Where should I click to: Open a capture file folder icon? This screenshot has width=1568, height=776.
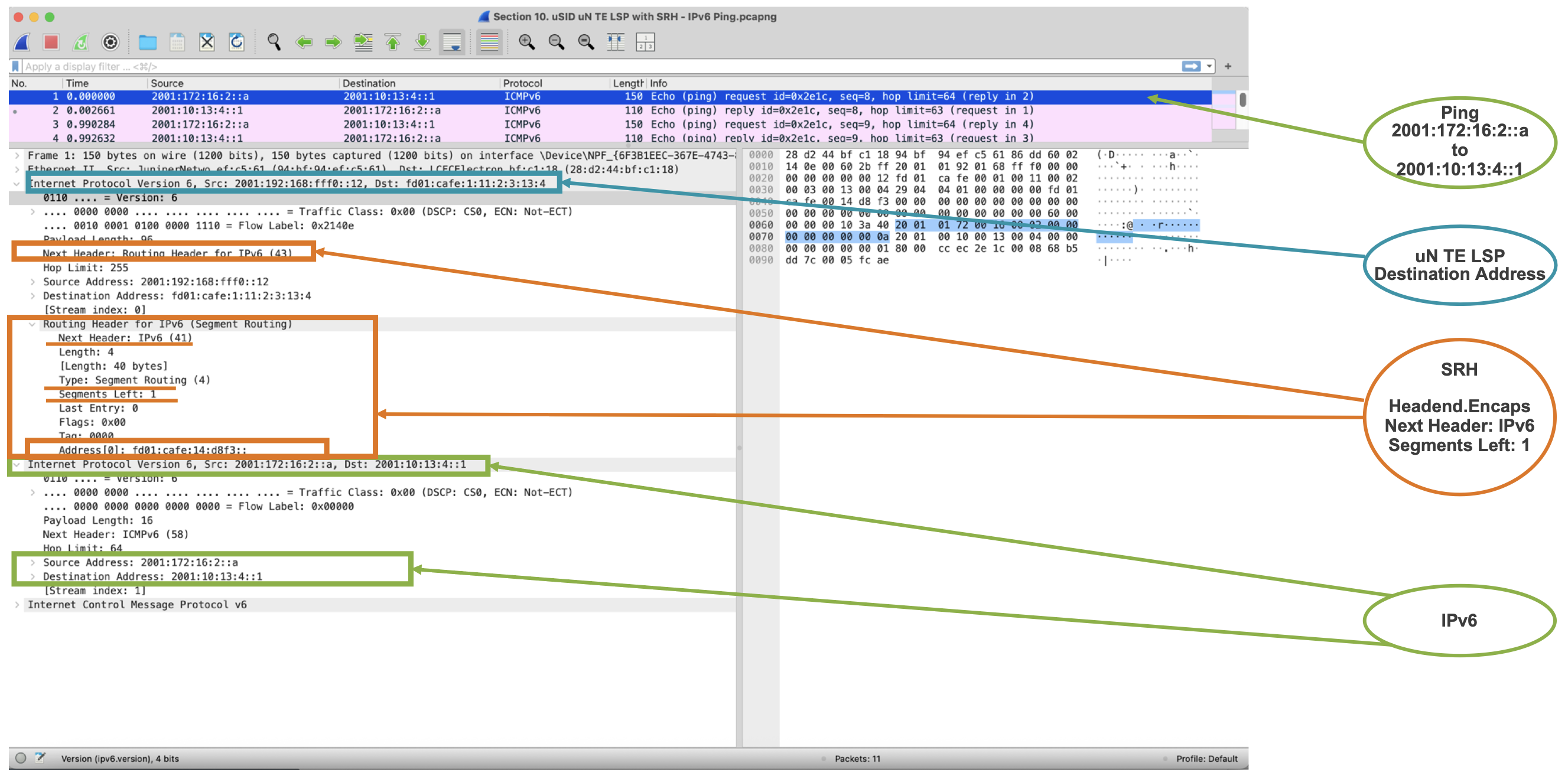pos(147,42)
